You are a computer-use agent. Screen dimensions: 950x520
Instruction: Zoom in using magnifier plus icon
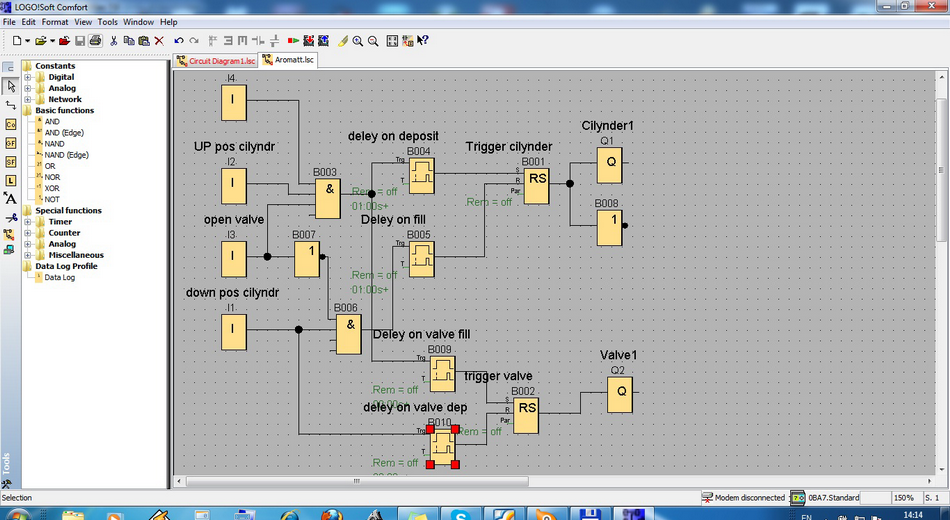(x=357, y=41)
